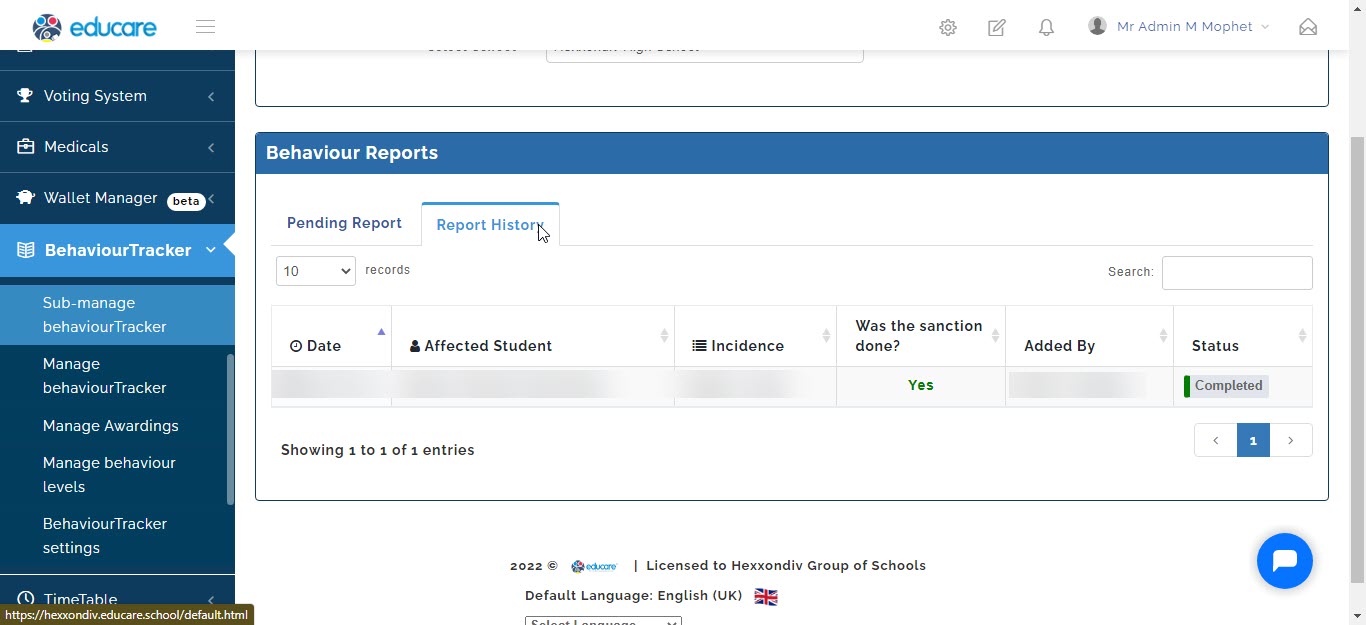Click the UK flag icon
This screenshot has height=625, width=1366.
[766, 597]
